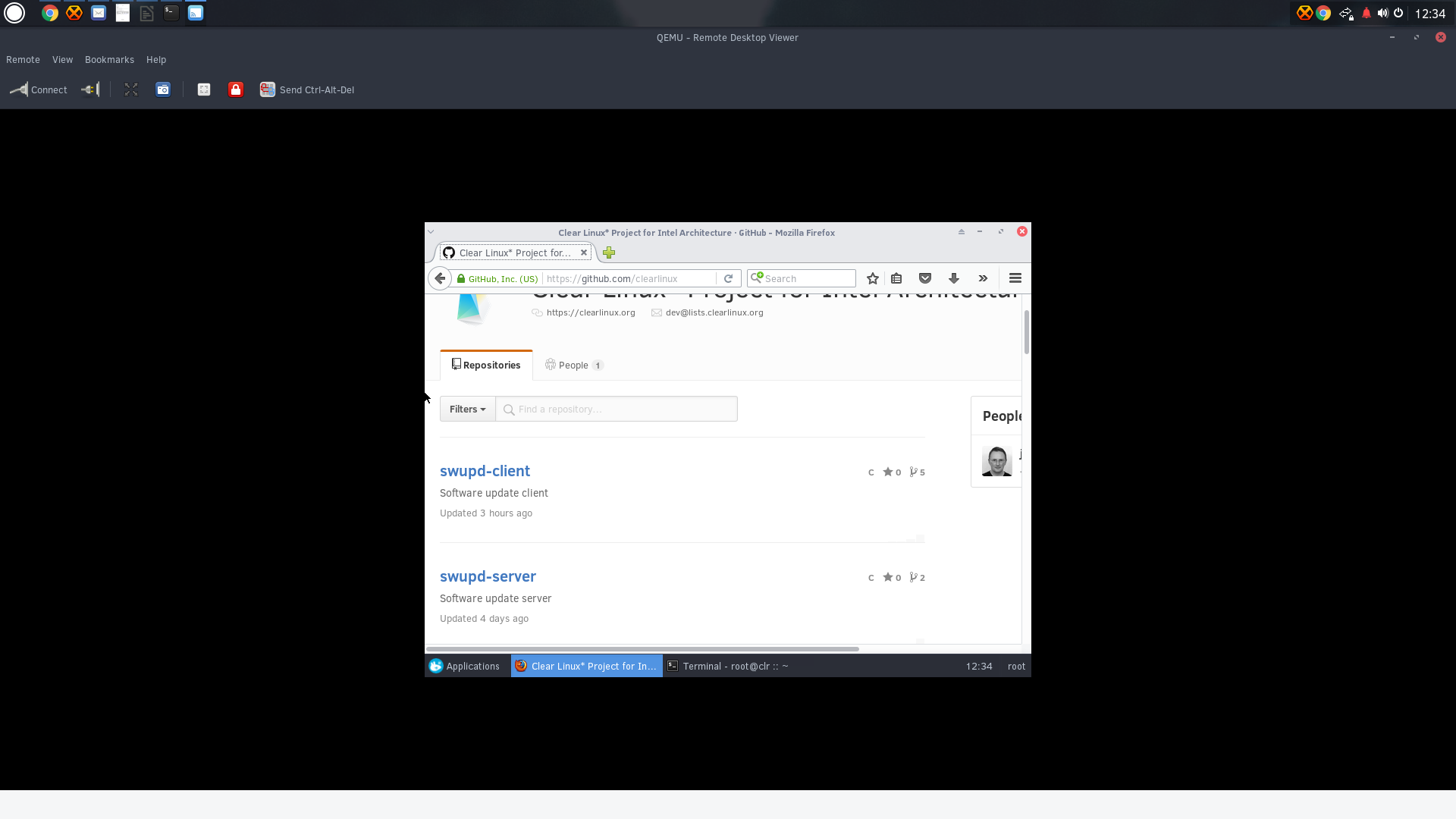Open the Help menu
This screenshot has width=1456, height=819.
pos(156,60)
